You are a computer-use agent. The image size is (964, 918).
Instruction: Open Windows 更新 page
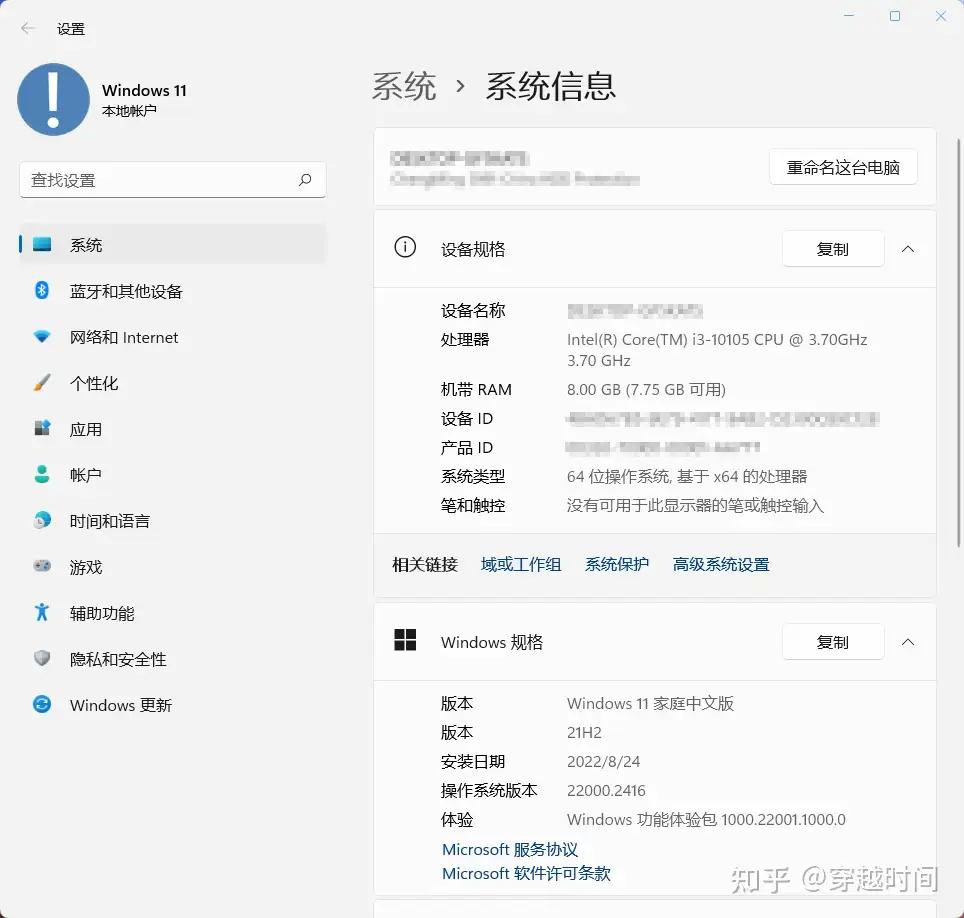173,705
